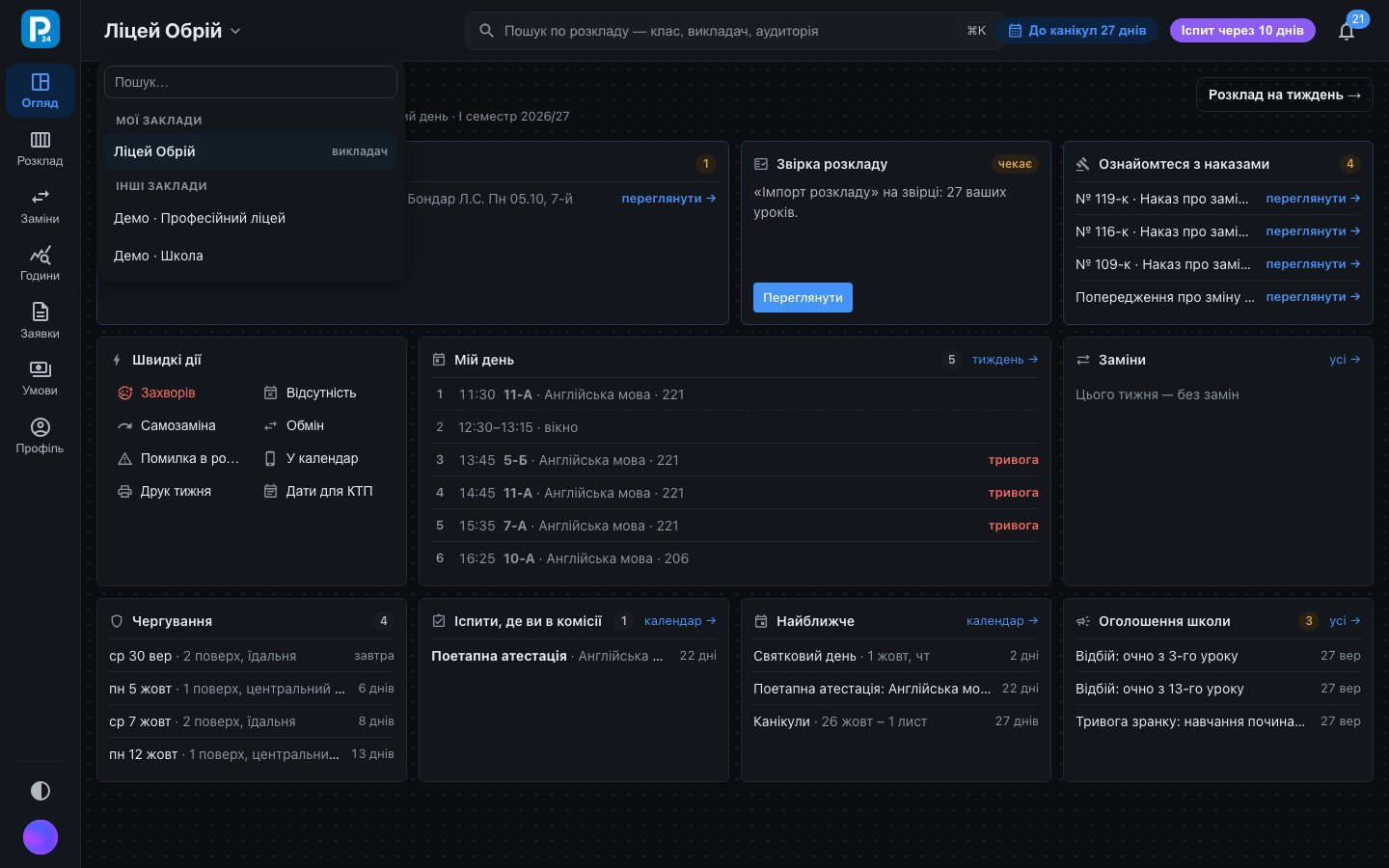Focus the Пошук field in school list

[x=251, y=82]
